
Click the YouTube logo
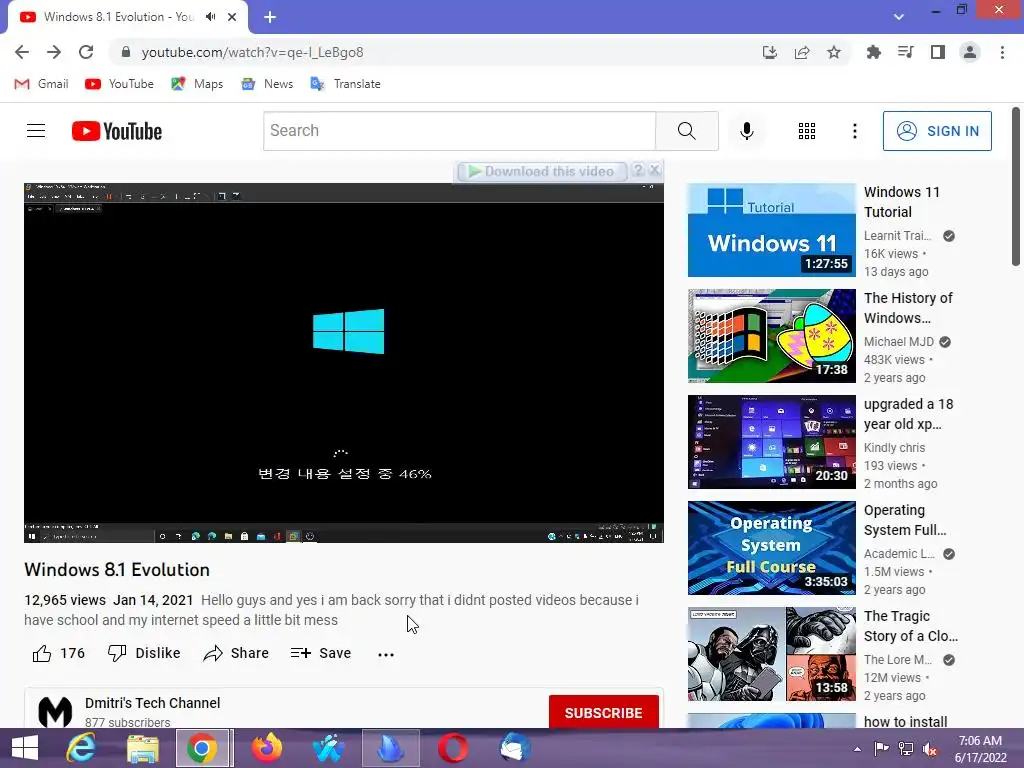[117, 131]
